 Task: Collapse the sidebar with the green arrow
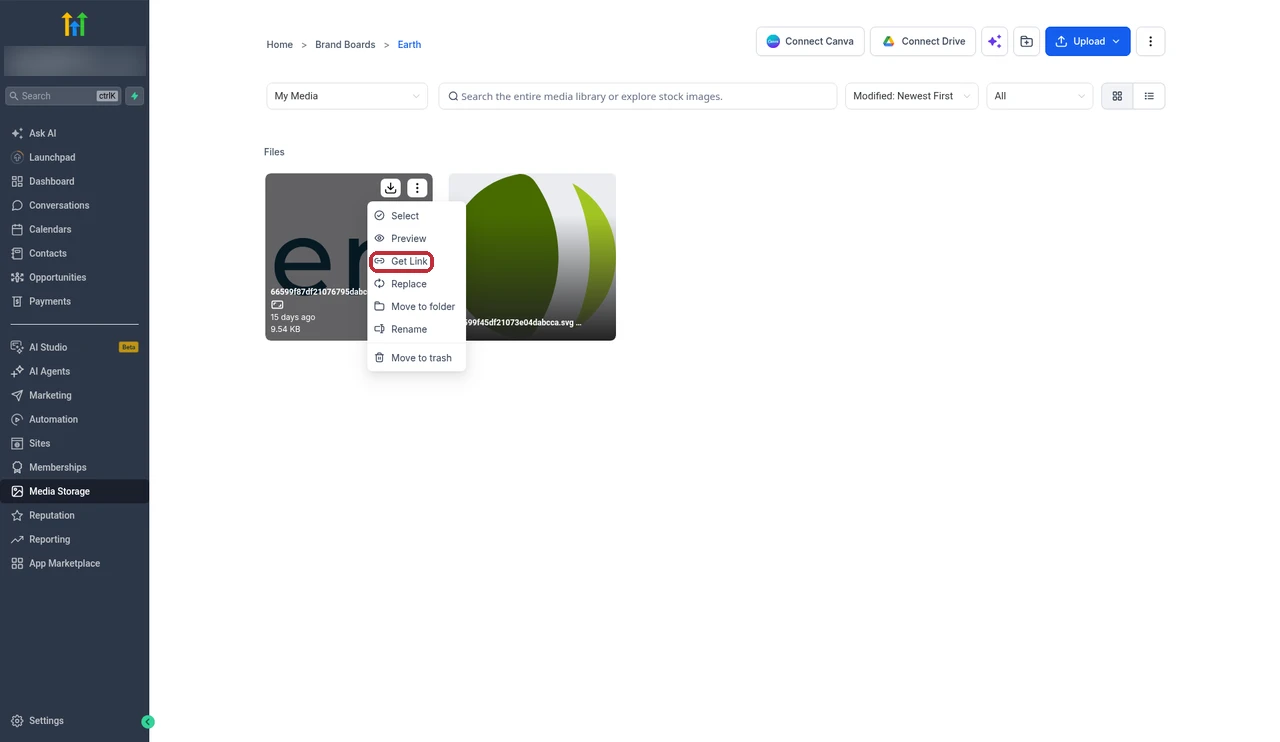(148, 722)
